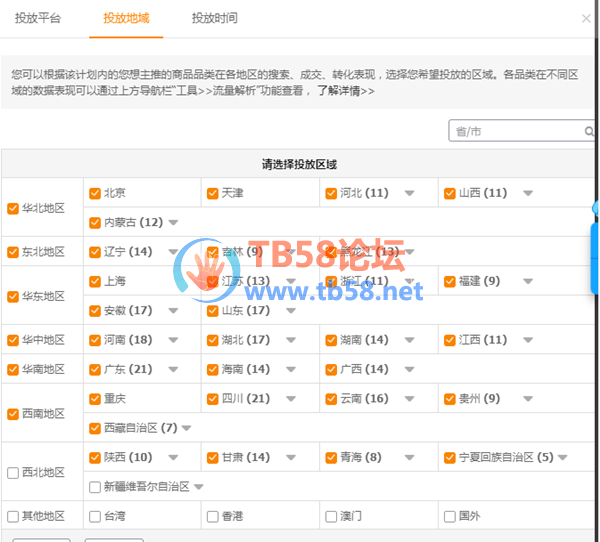Expand the 内蒙古 (12) dropdown arrow
The height and width of the screenshot is (542, 600).
[173, 222]
